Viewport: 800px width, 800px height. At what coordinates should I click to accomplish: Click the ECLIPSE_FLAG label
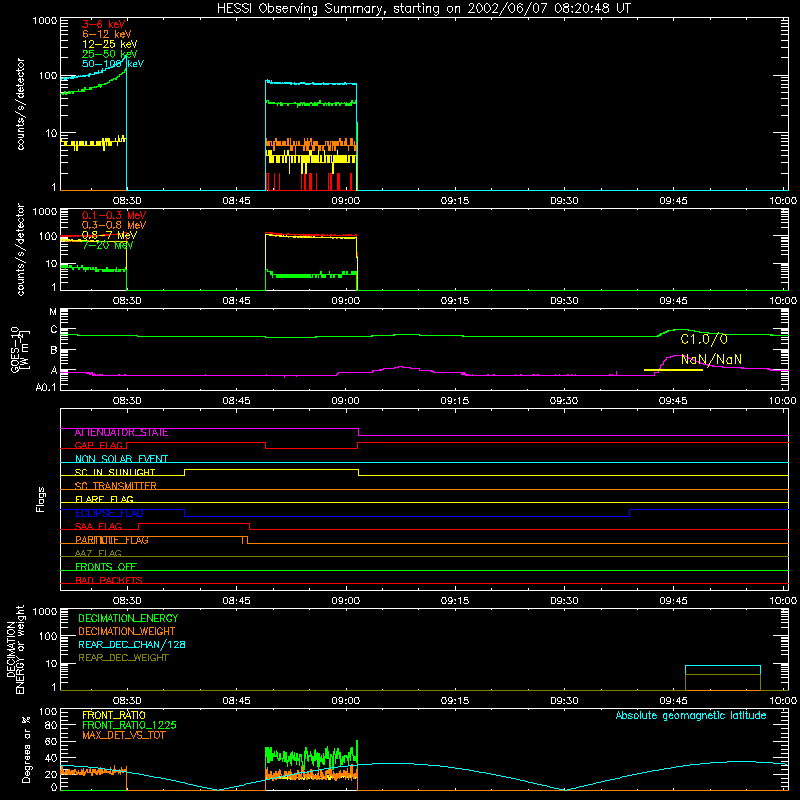pos(109,513)
